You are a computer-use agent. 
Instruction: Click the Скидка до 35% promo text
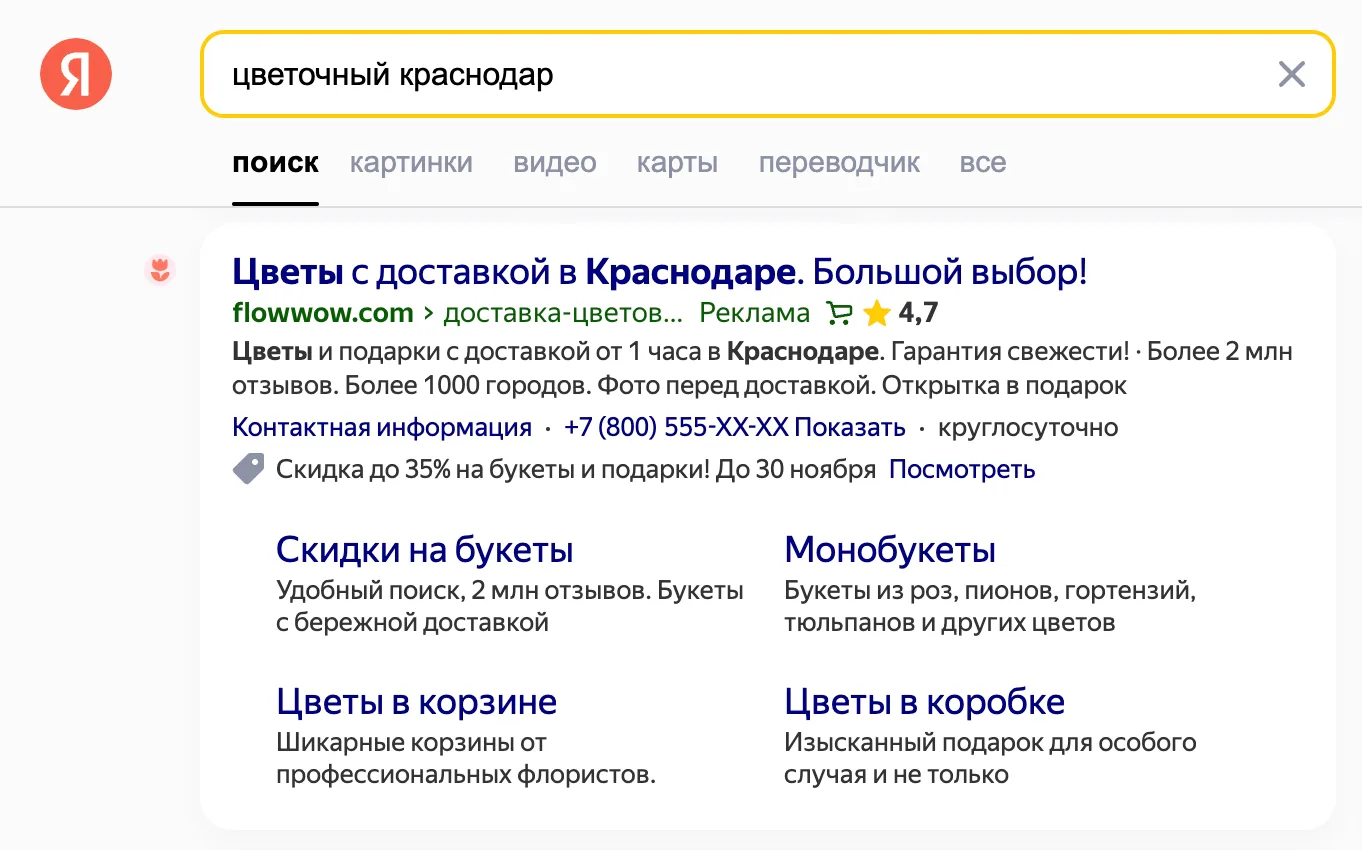coord(576,469)
